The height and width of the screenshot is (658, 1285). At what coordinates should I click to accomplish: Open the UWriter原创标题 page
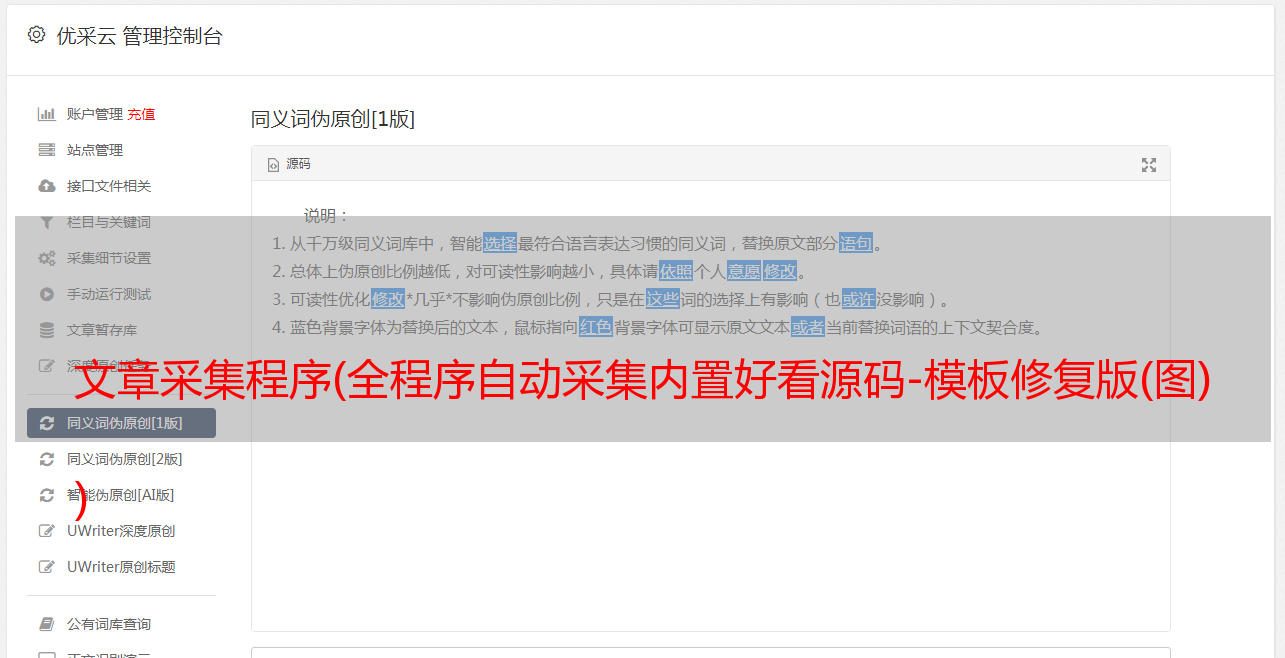(x=121, y=567)
